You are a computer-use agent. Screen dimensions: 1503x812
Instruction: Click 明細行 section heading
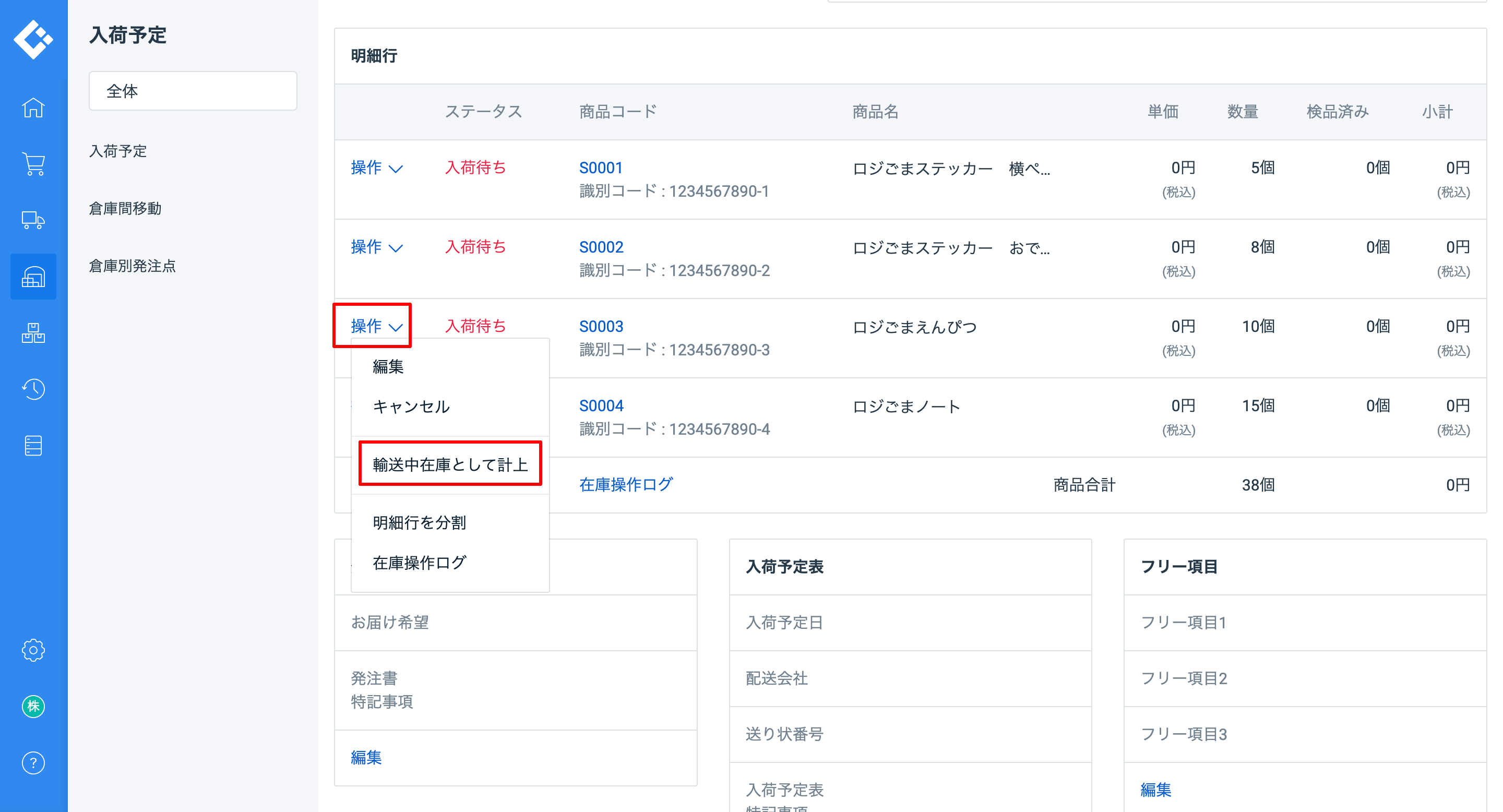pyautogui.click(x=374, y=56)
